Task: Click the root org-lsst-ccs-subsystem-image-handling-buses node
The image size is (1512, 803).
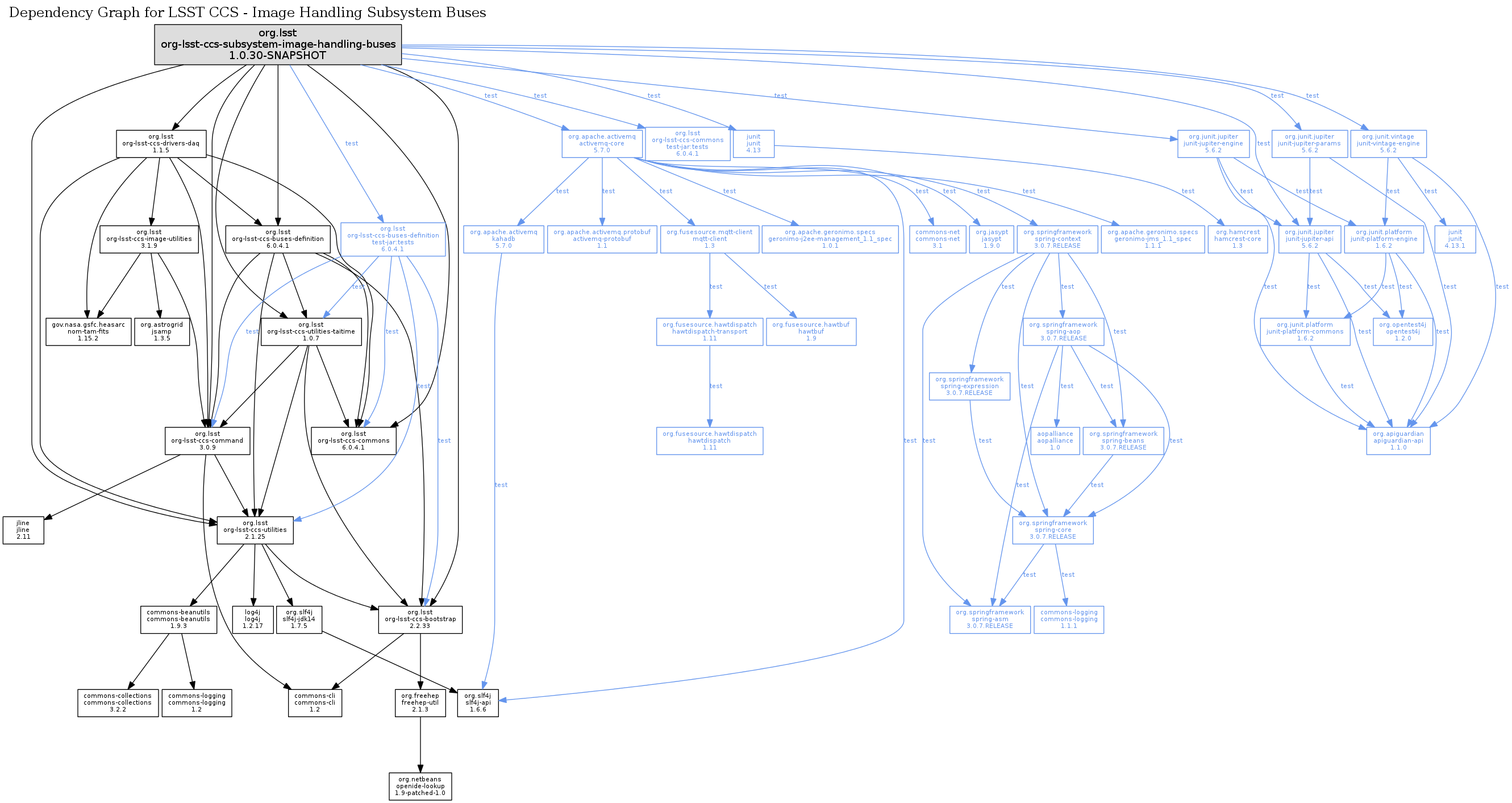Action: 278,44
